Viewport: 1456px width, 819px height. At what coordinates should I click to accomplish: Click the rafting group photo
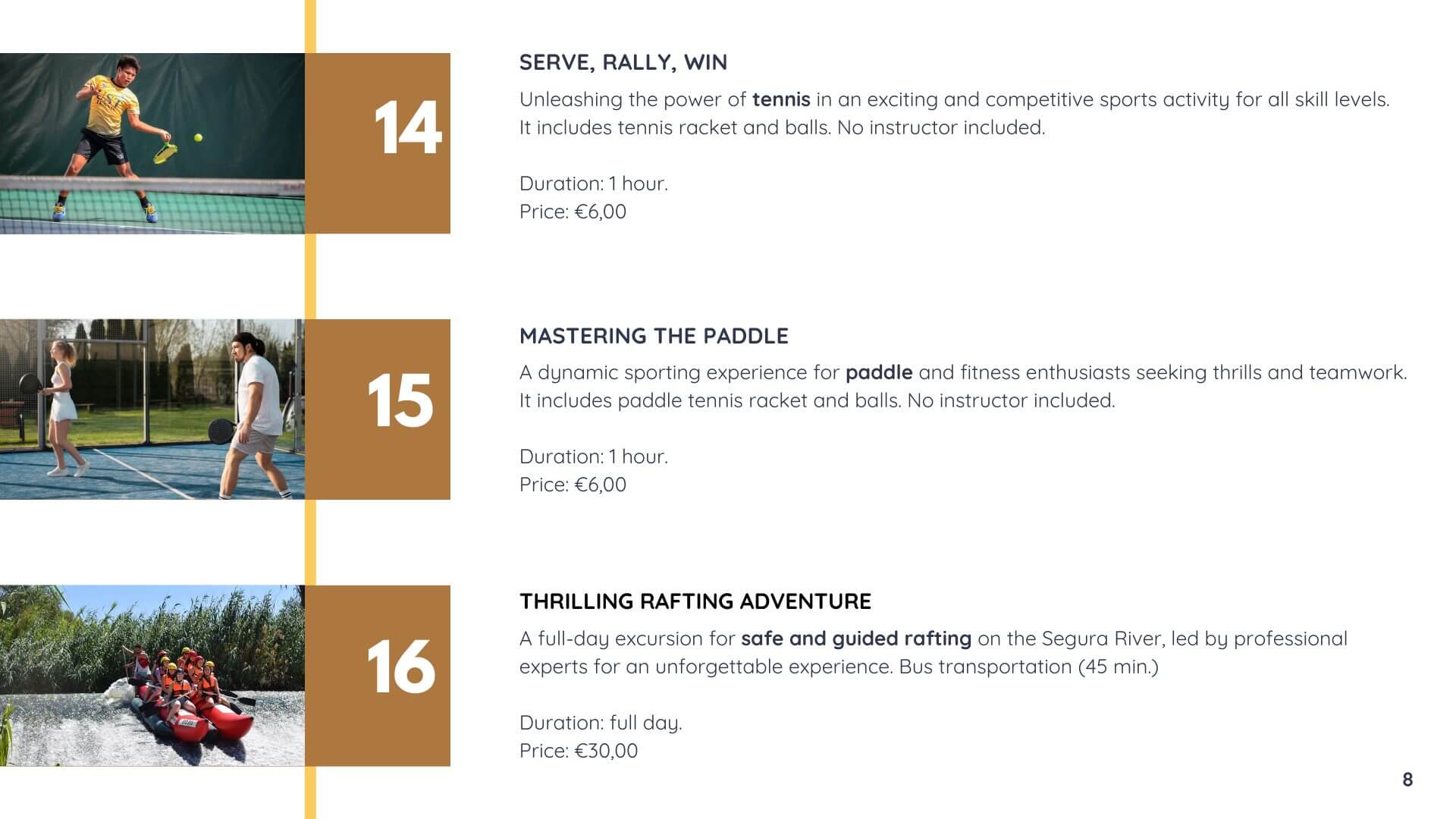tap(152, 676)
